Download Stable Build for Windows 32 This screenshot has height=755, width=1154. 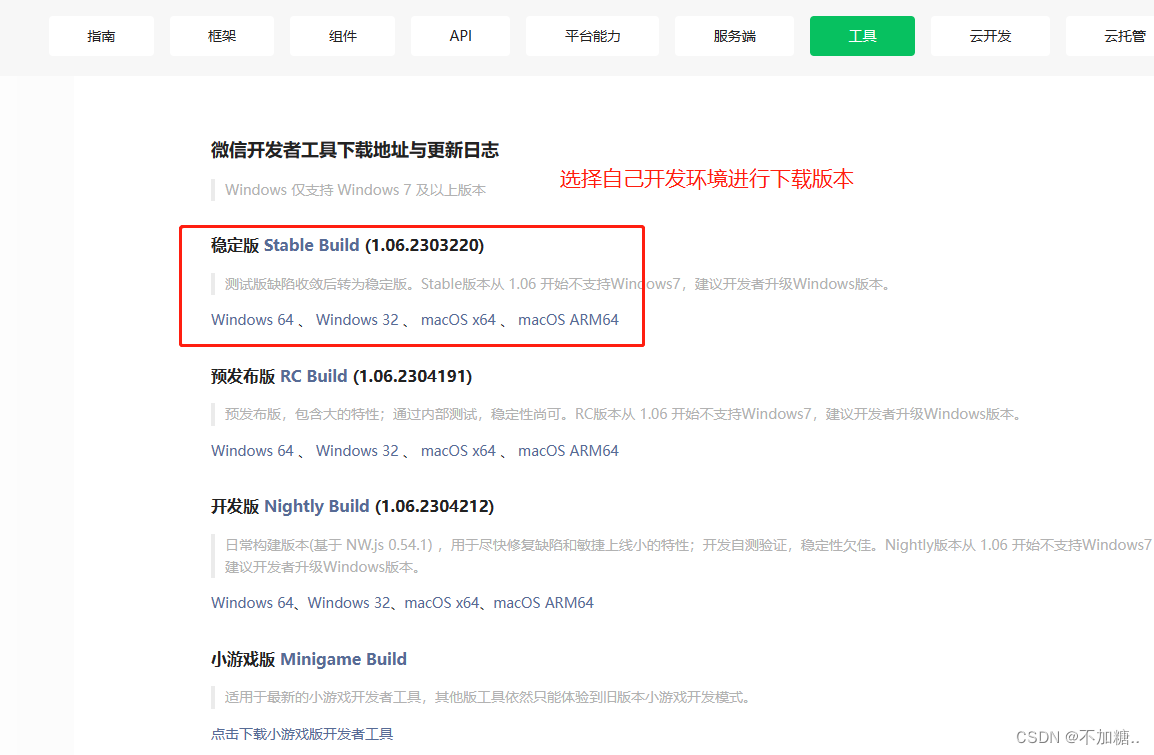[x=357, y=320]
